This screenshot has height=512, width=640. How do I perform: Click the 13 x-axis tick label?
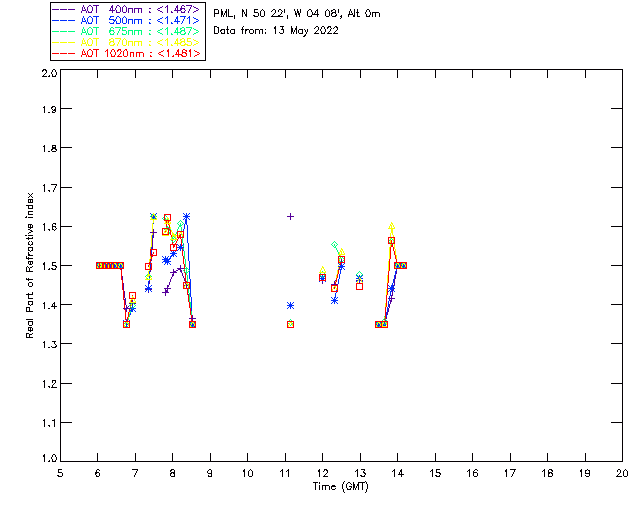pyautogui.click(x=360, y=473)
